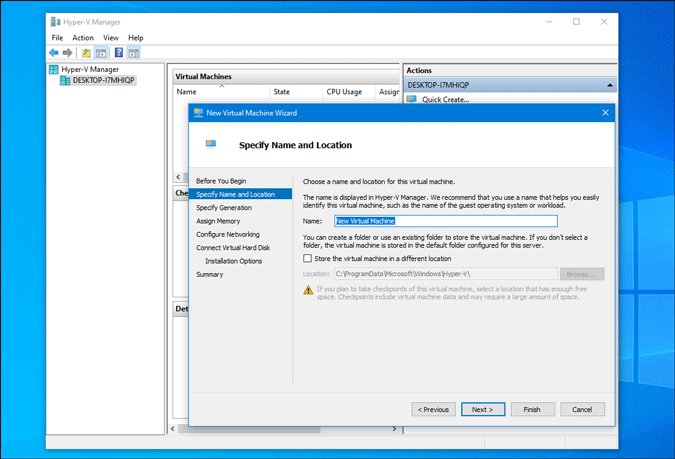675x459 pixels.
Task: Collapse the DESKTOP-I7MHIQP actions section arrow
Action: pyautogui.click(x=610, y=85)
